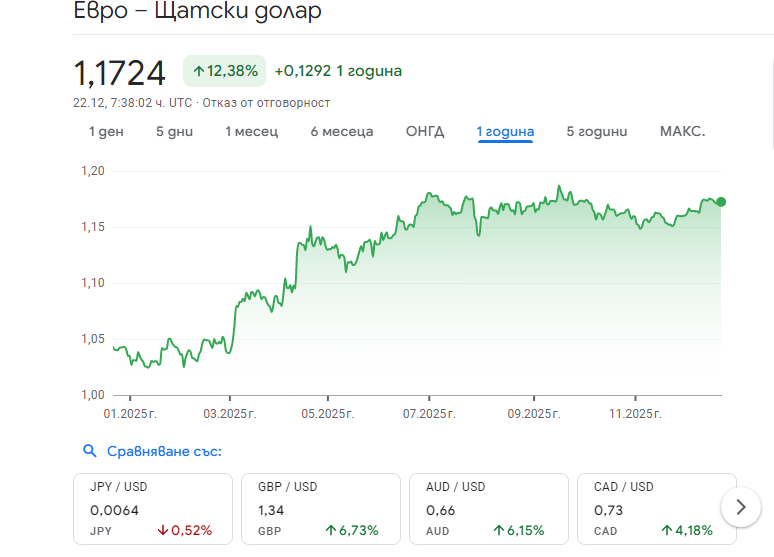The image size is (774, 557).
Task: Click the 6,15% AUD change value
Action: click(519, 530)
